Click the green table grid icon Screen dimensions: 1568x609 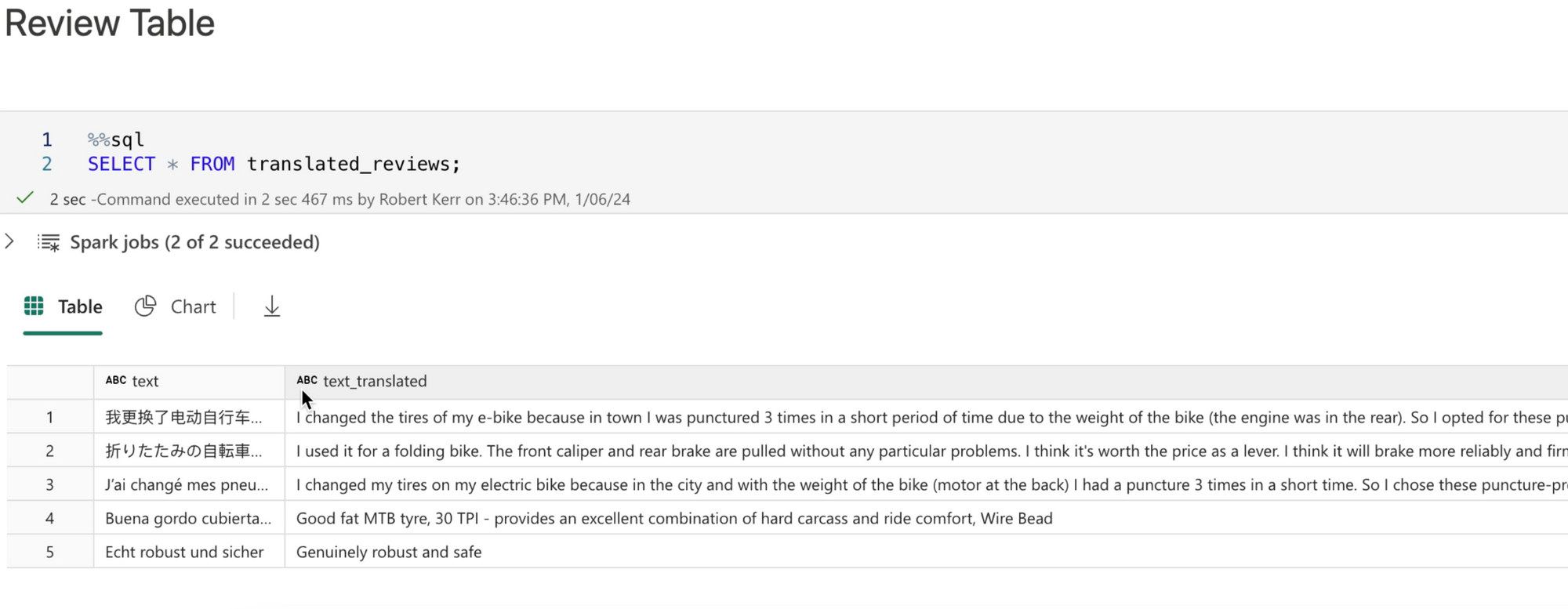pyautogui.click(x=34, y=306)
